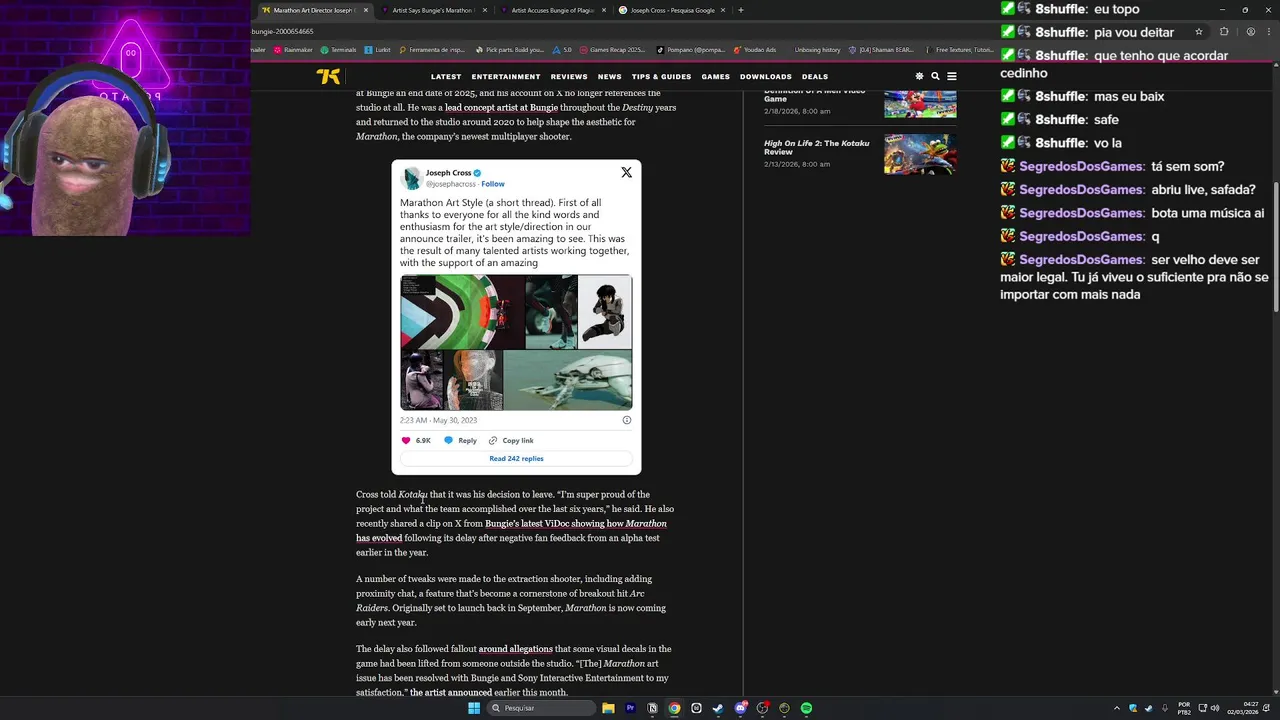Open the X logo on embedded tweet
This screenshot has width=1280, height=720.
(x=626, y=172)
